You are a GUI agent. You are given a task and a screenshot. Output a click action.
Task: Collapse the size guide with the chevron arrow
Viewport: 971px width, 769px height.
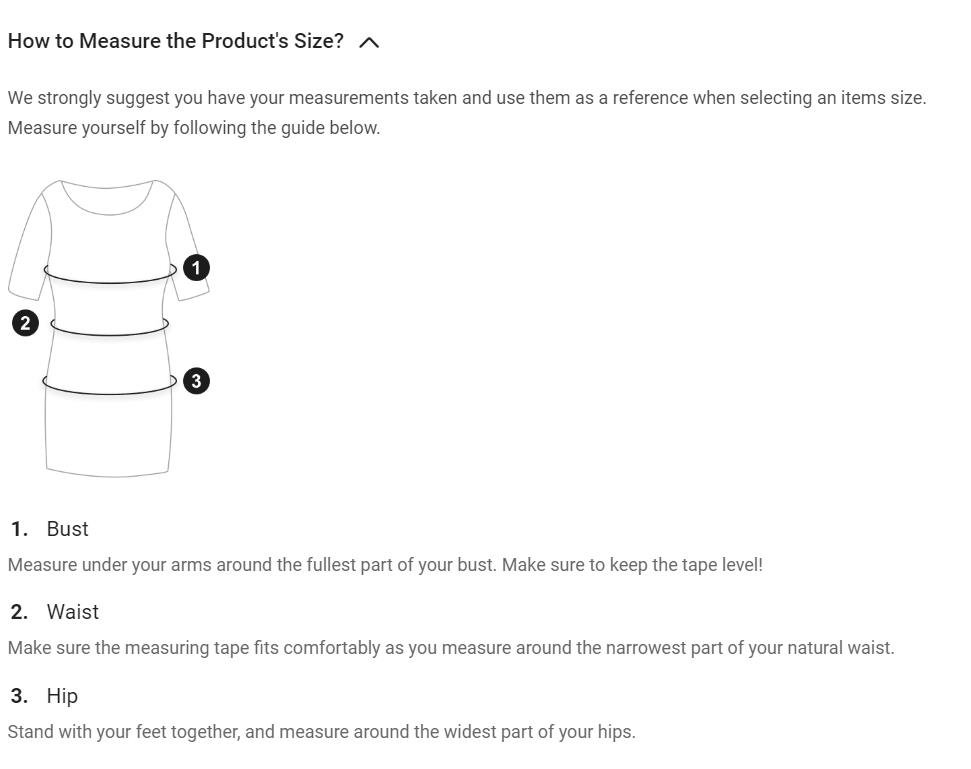(369, 42)
